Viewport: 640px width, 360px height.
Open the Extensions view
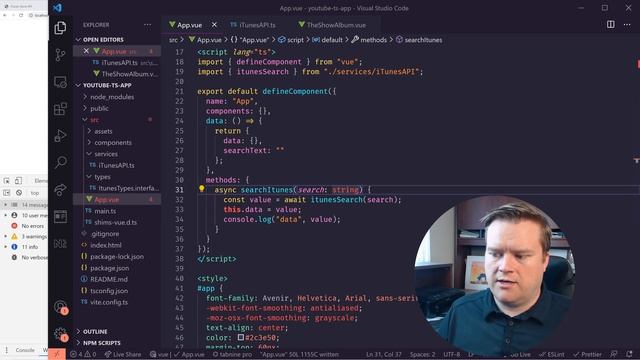(x=60, y=109)
